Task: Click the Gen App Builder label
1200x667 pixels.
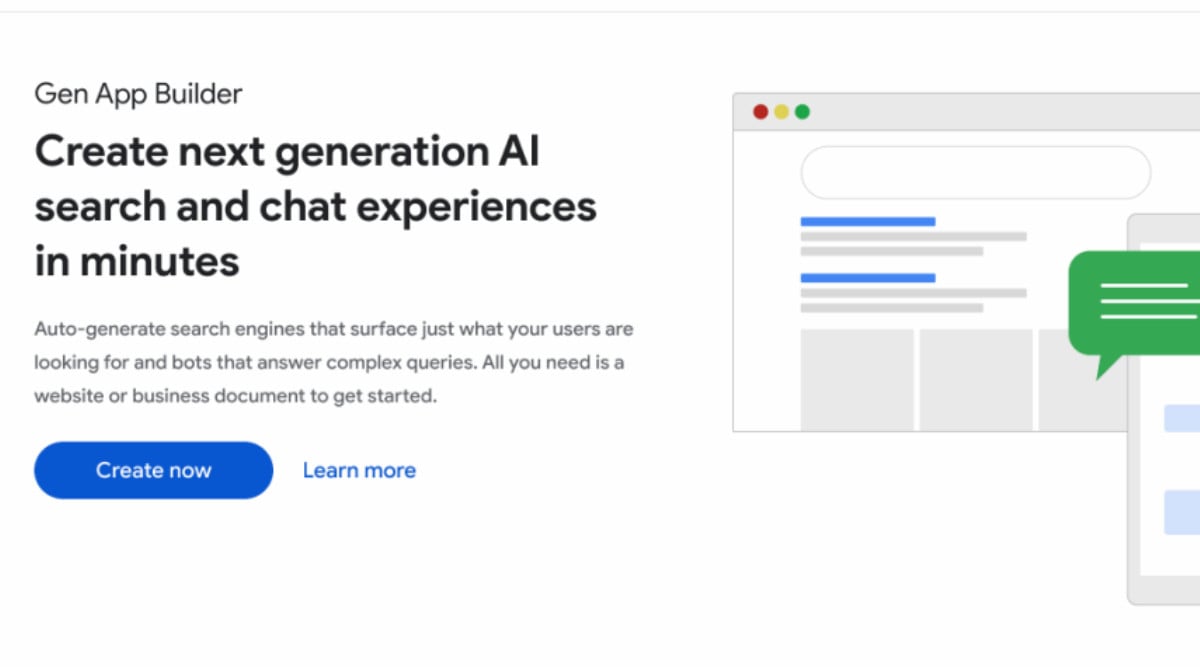Action: 138,93
